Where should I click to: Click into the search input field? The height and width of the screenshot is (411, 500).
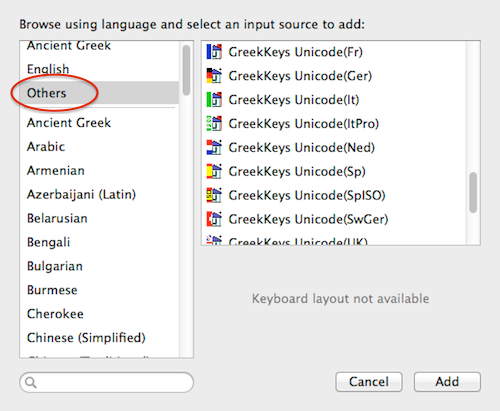[106, 382]
